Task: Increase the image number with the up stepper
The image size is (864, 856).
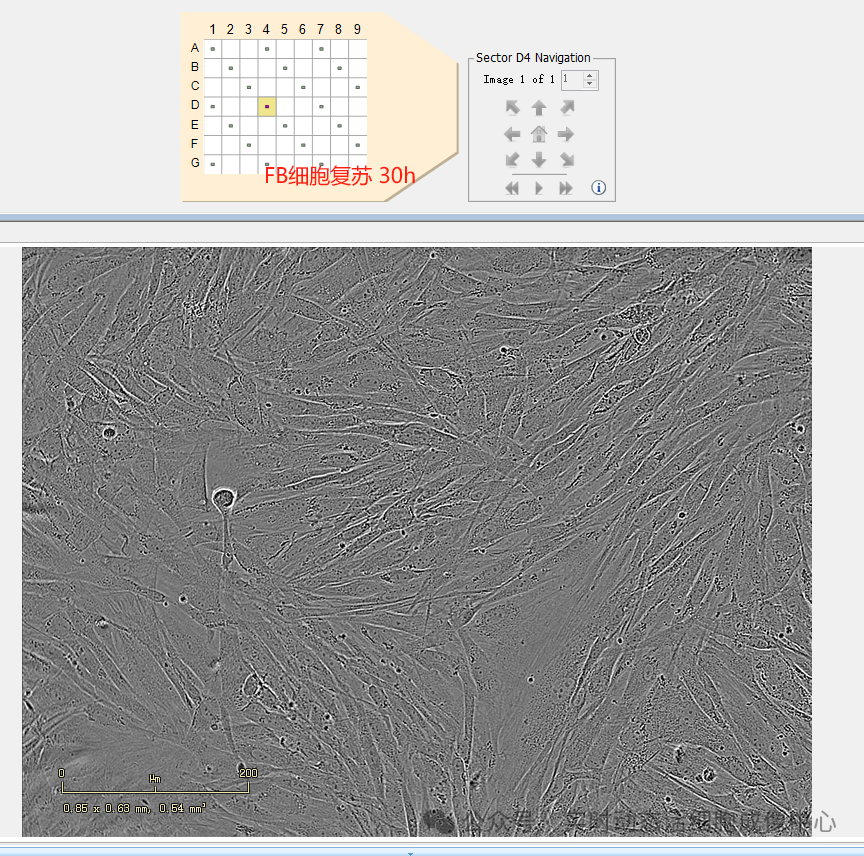Action: coord(590,76)
